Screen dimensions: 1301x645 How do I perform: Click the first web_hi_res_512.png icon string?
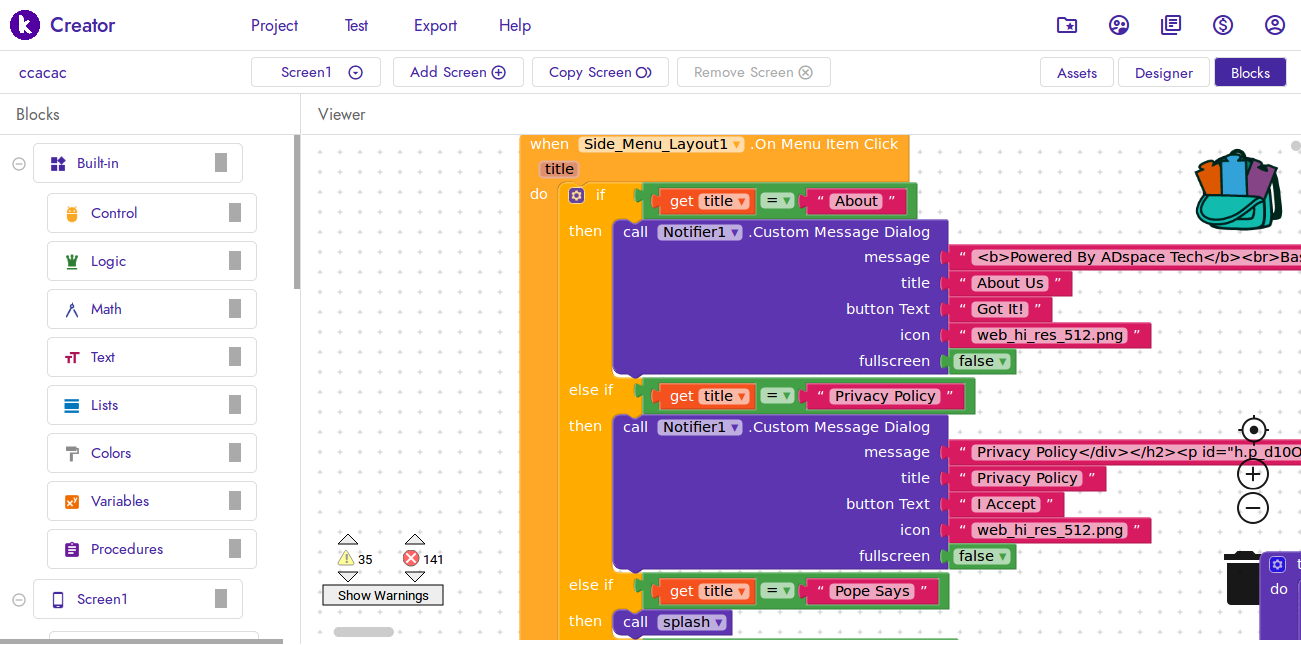pos(1050,335)
